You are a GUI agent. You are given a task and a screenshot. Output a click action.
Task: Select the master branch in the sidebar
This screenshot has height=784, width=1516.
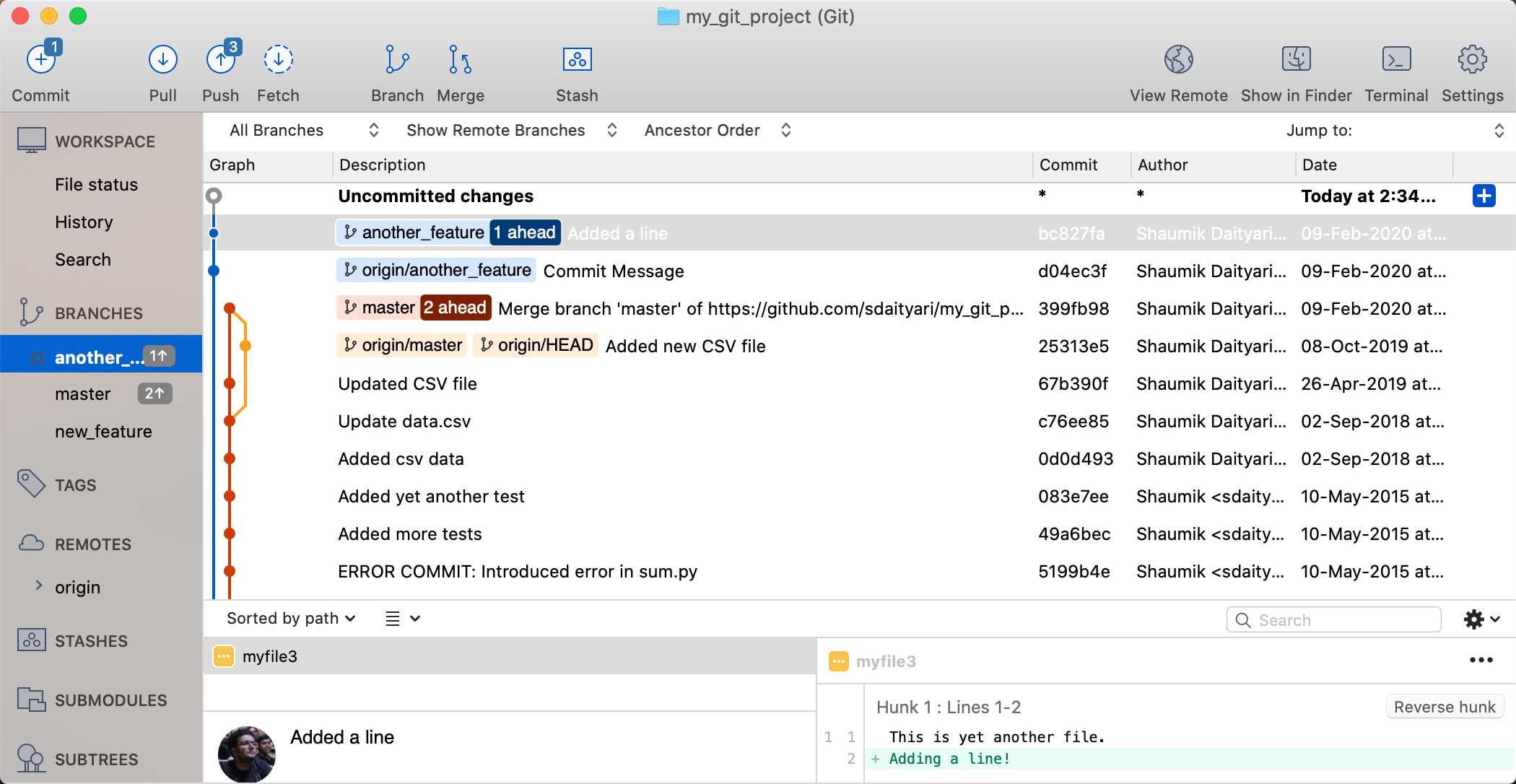pos(82,393)
